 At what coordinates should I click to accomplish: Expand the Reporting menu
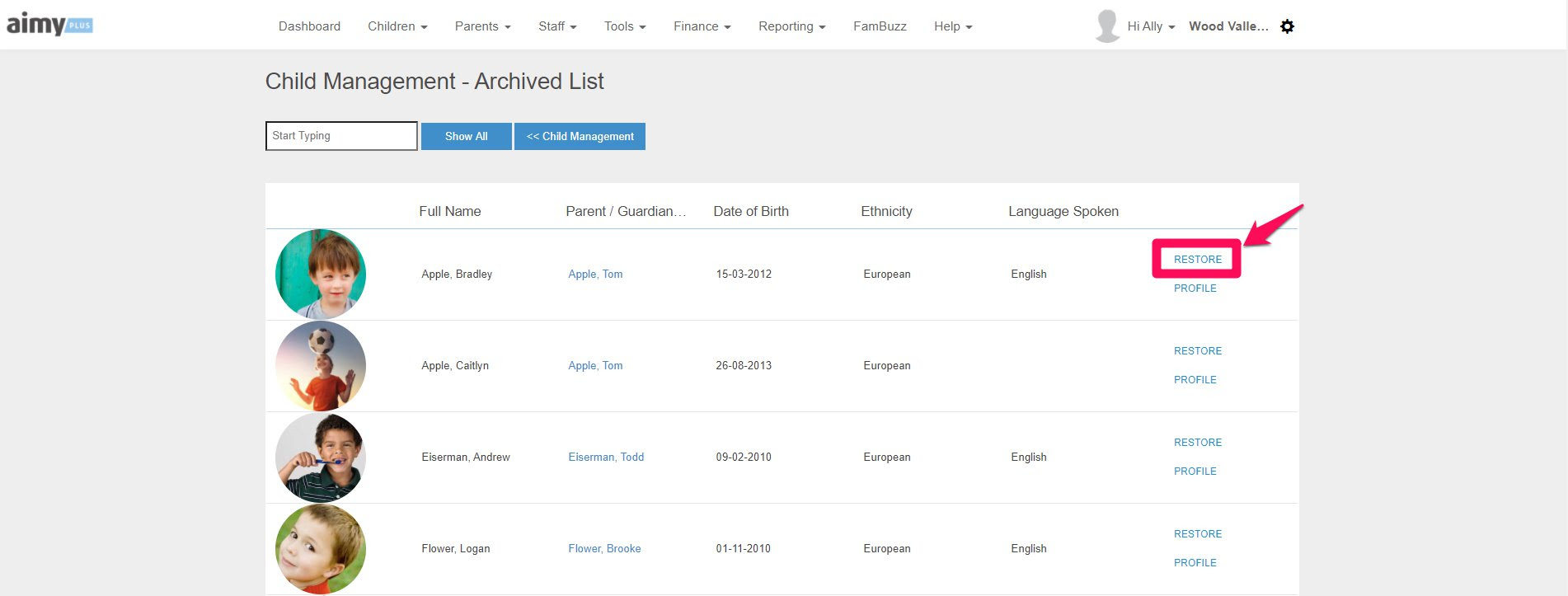[x=791, y=26]
